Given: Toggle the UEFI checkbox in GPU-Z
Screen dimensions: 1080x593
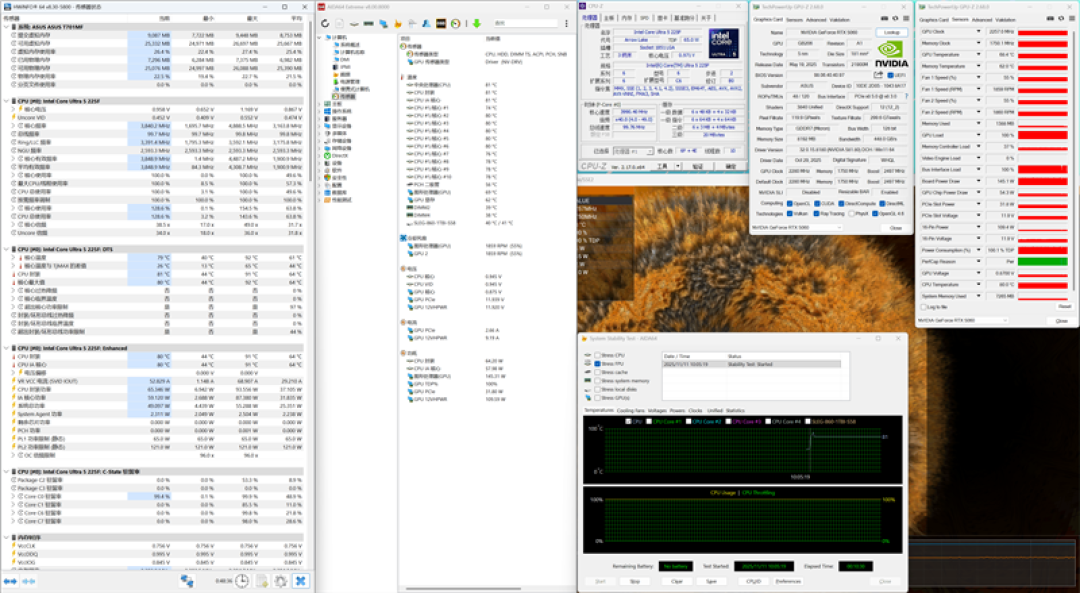Looking at the screenshot, I should pyautogui.click(x=891, y=75).
